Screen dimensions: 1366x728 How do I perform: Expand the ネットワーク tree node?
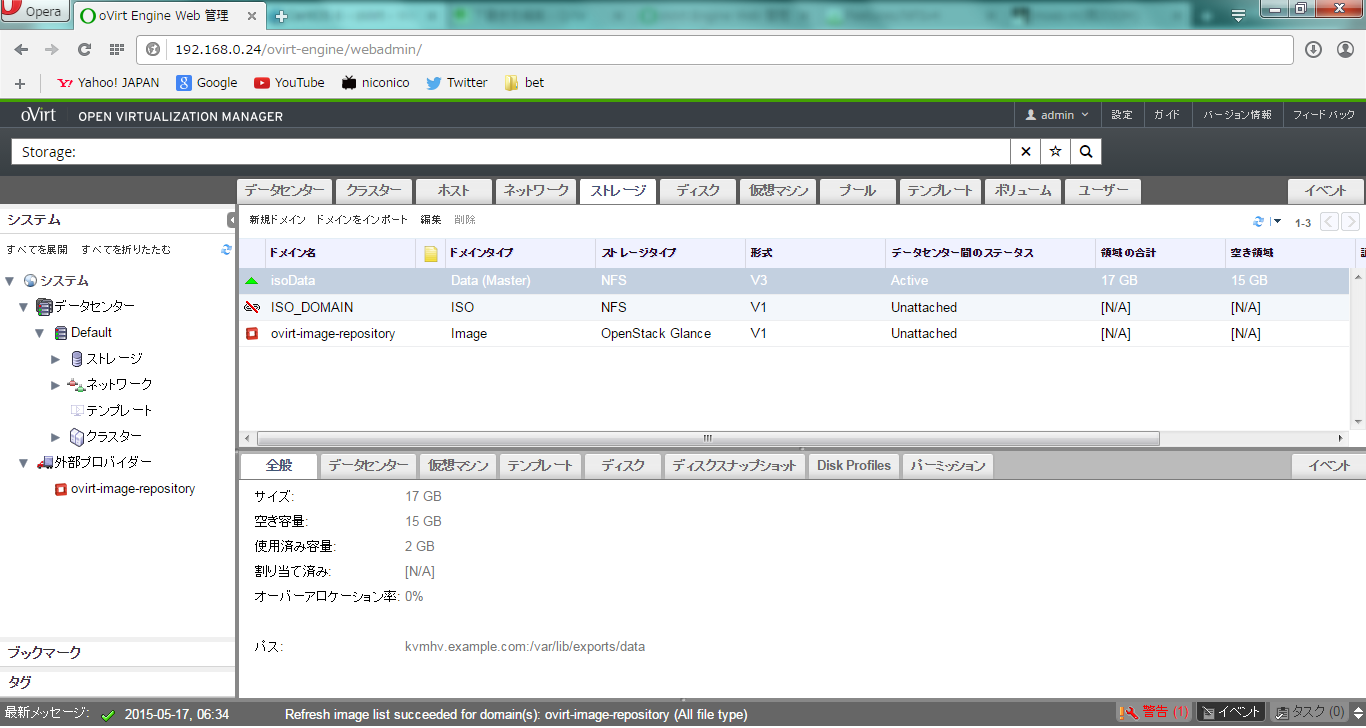pyautogui.click(x=56, y=385)
